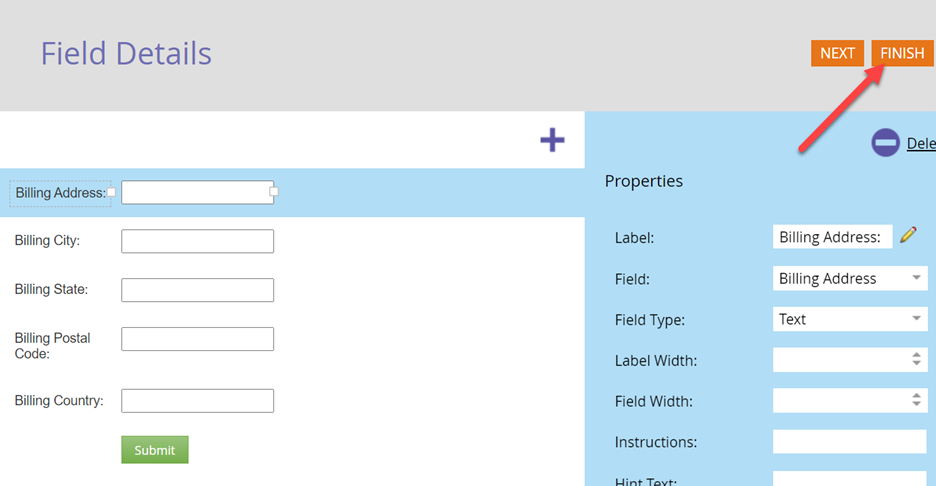Click the purple plus add-field icon
This screenshot has width=936, height=486.
552,140
